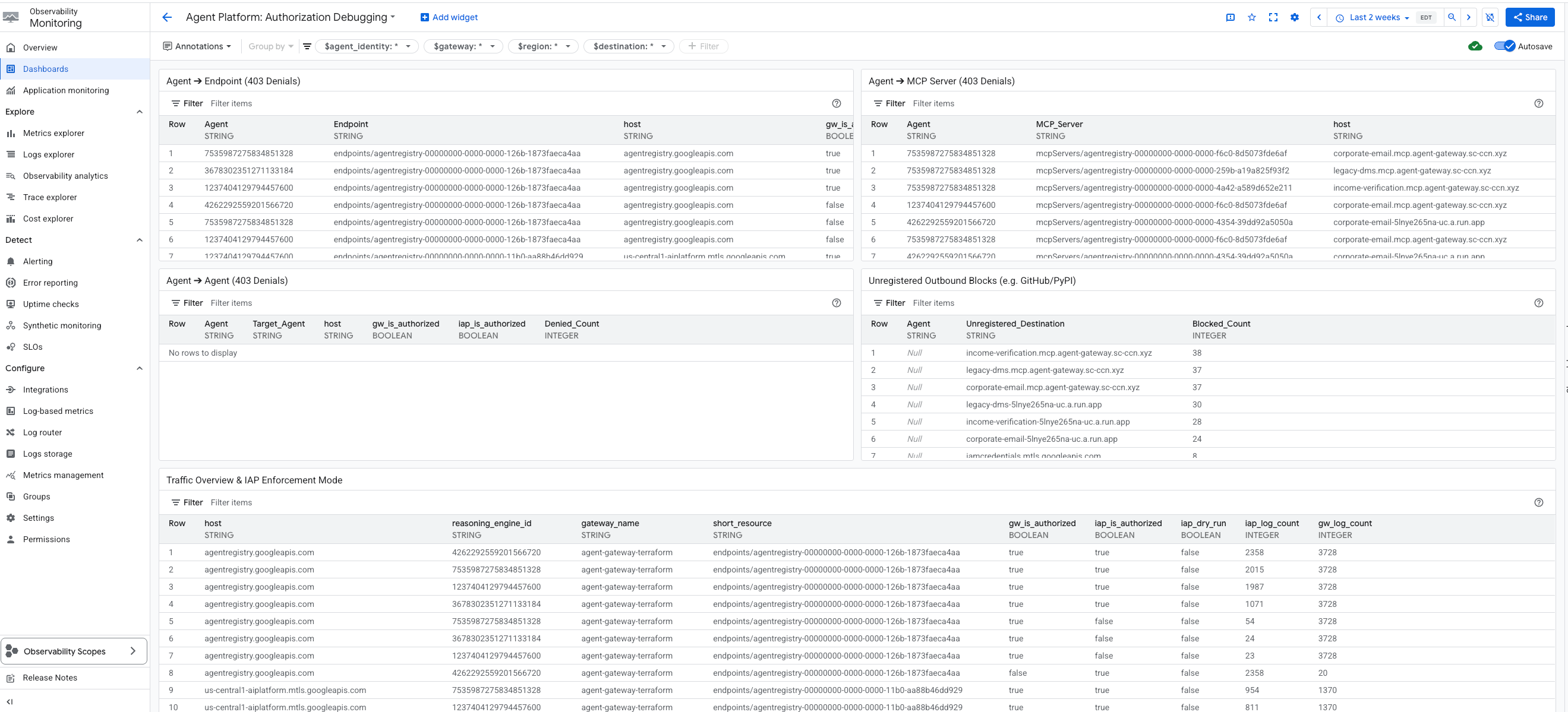
Task: Click the EDT timezone badge
Action: [x=1425, y=18]
